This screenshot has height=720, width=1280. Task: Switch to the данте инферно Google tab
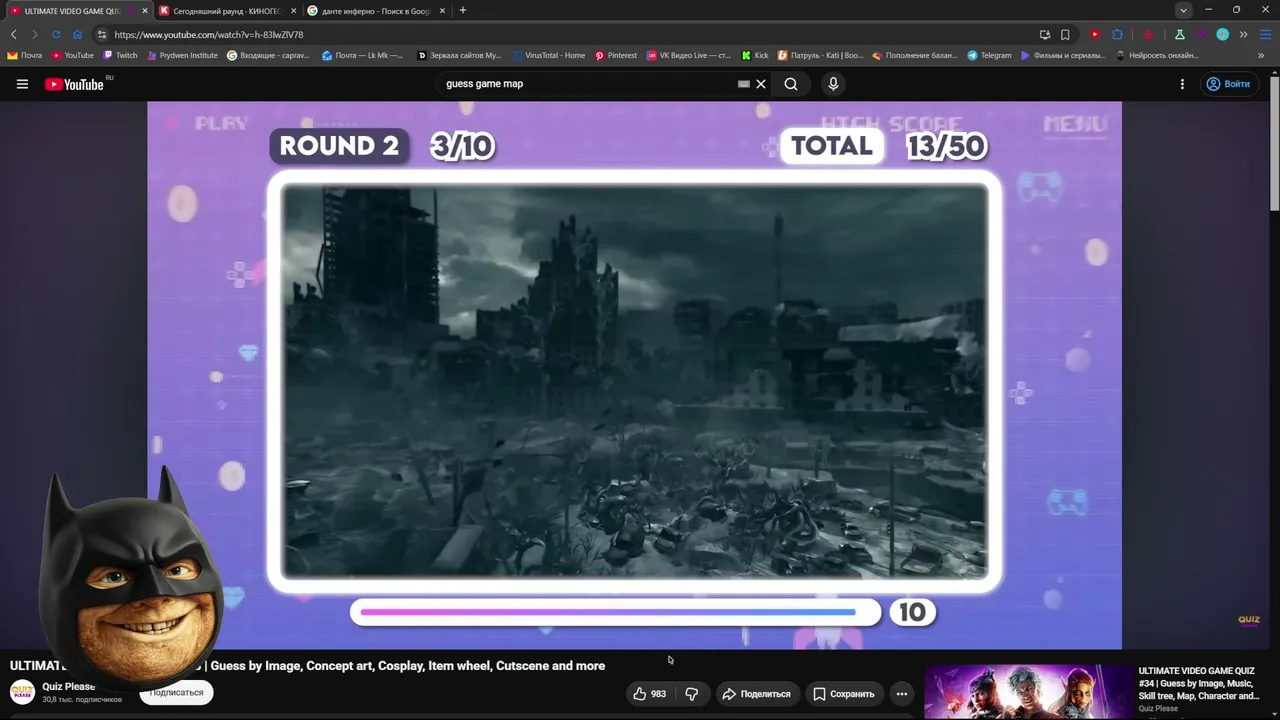[x=376, y=11]
